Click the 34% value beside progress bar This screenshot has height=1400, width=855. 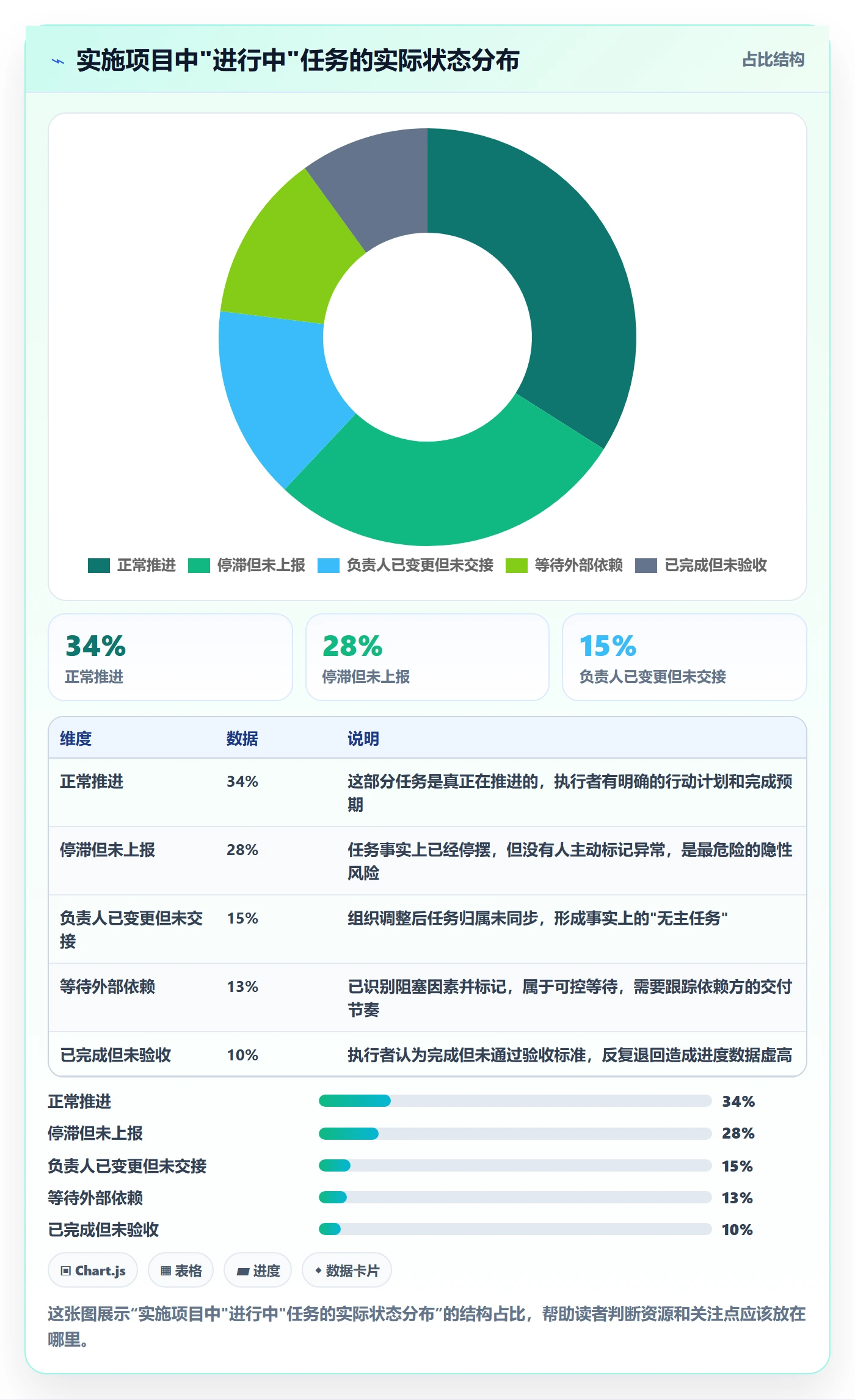(x=738, y=1101)
